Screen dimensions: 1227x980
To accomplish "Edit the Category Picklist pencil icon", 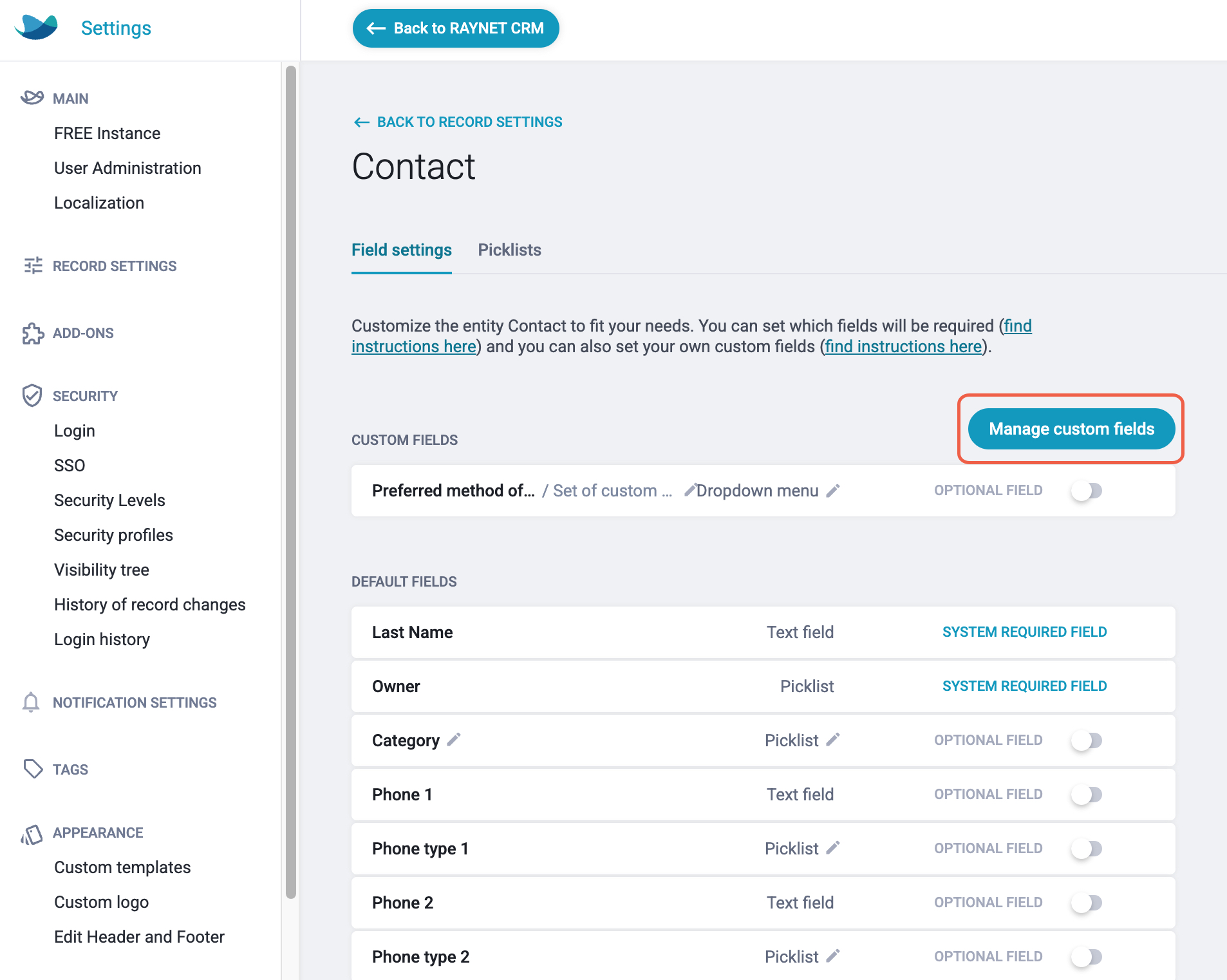I will pyautogui.click(x=833, y=739).
